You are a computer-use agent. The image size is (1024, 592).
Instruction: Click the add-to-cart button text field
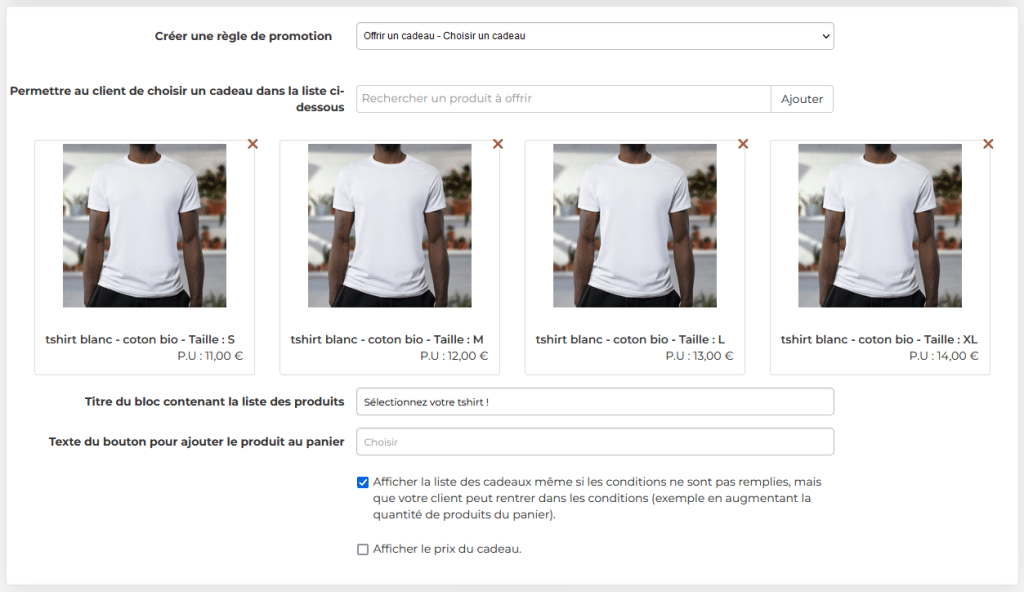(x=595, y=442)
